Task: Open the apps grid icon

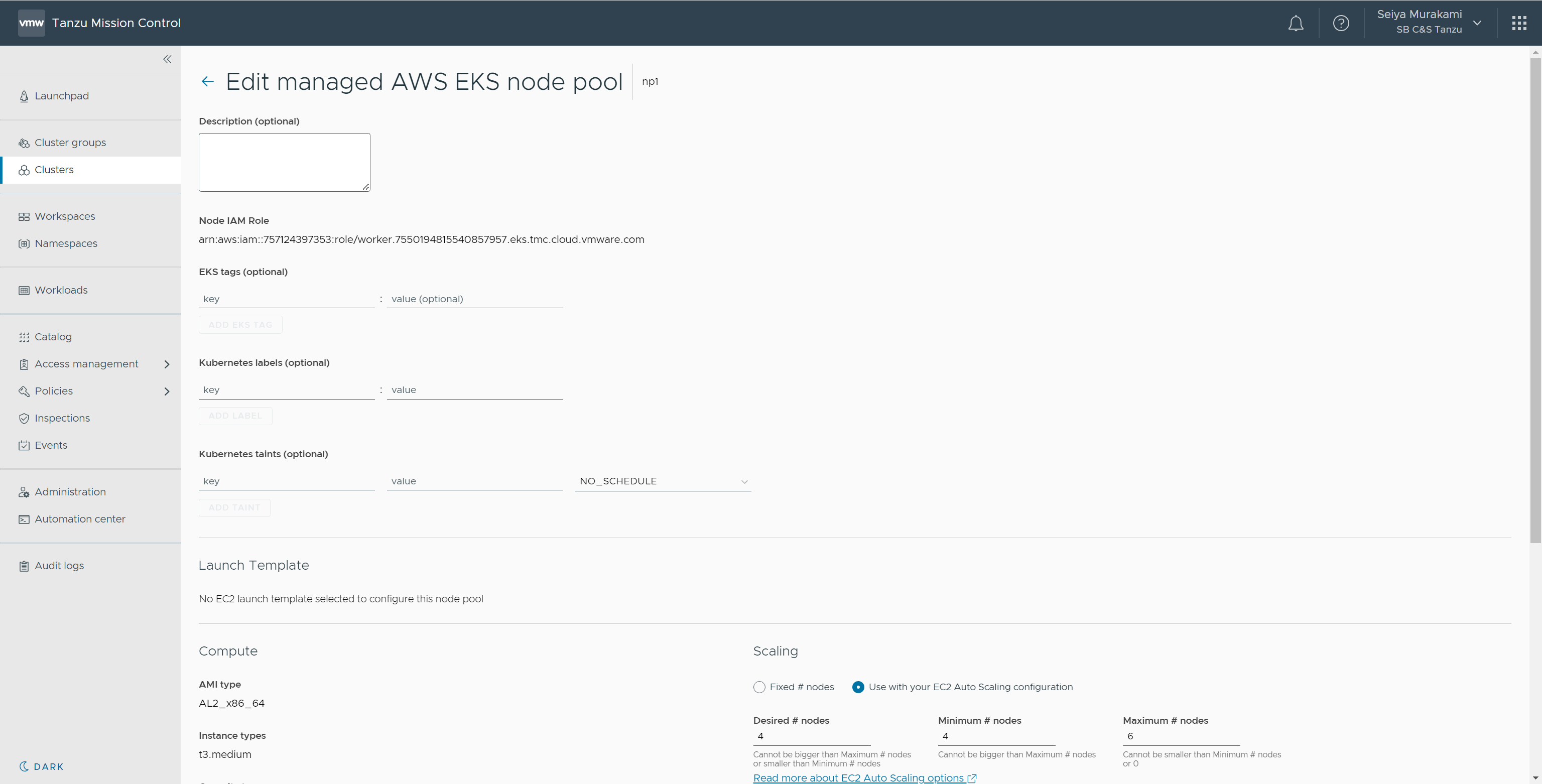Action: click(x=1518, y=24)
